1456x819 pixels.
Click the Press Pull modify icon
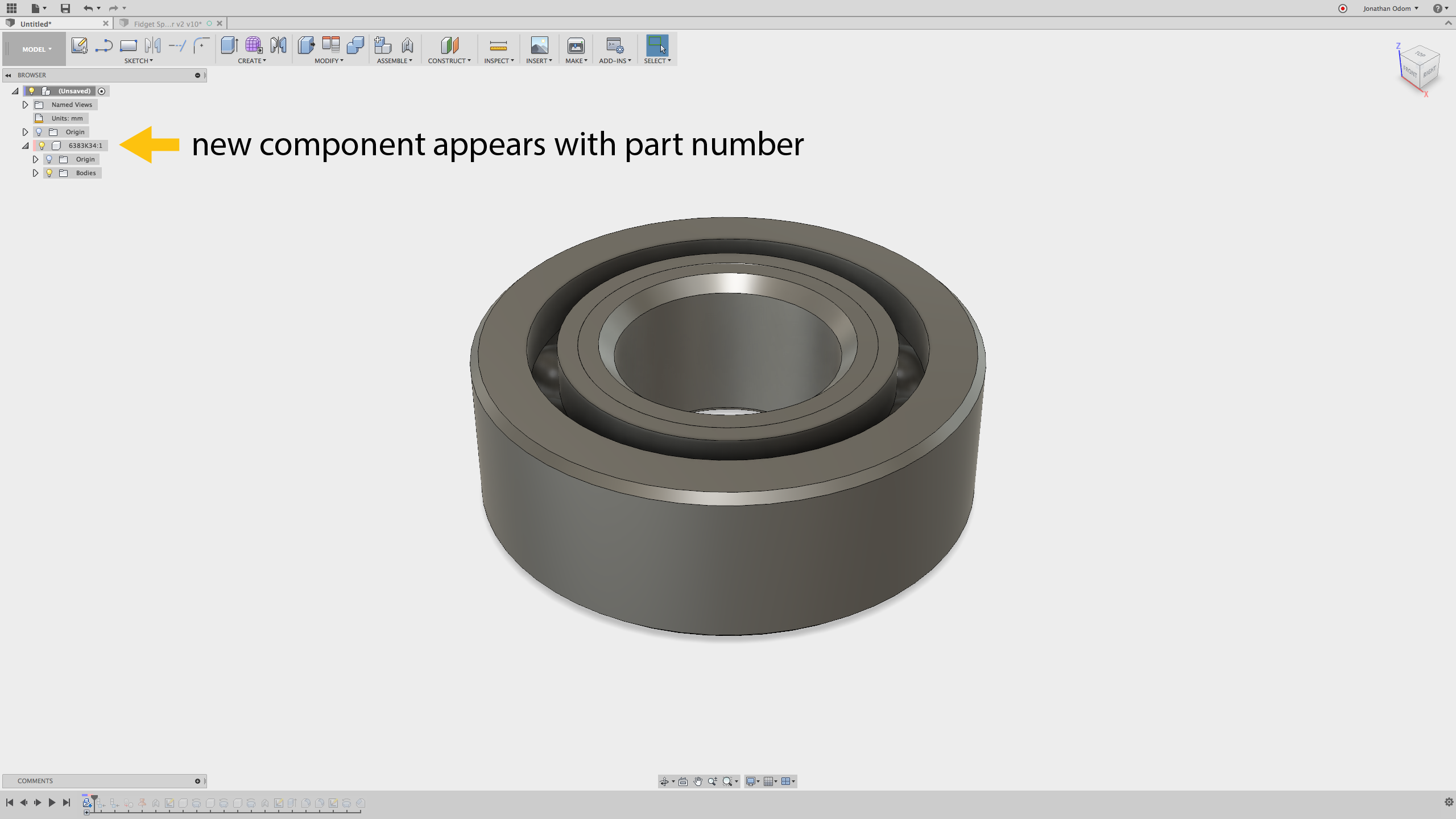(x=306, y=45)
